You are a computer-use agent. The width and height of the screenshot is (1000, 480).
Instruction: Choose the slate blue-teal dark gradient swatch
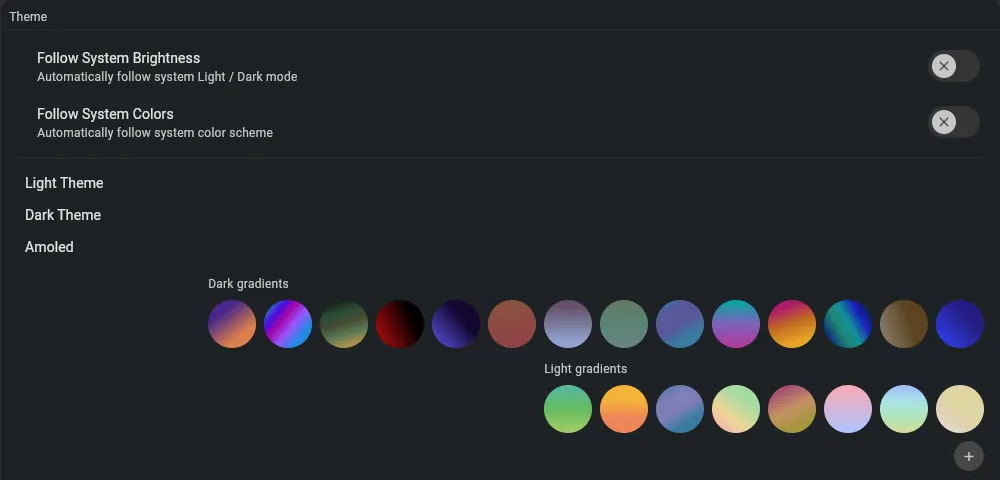pyautogui.click(x=680, y=324)
